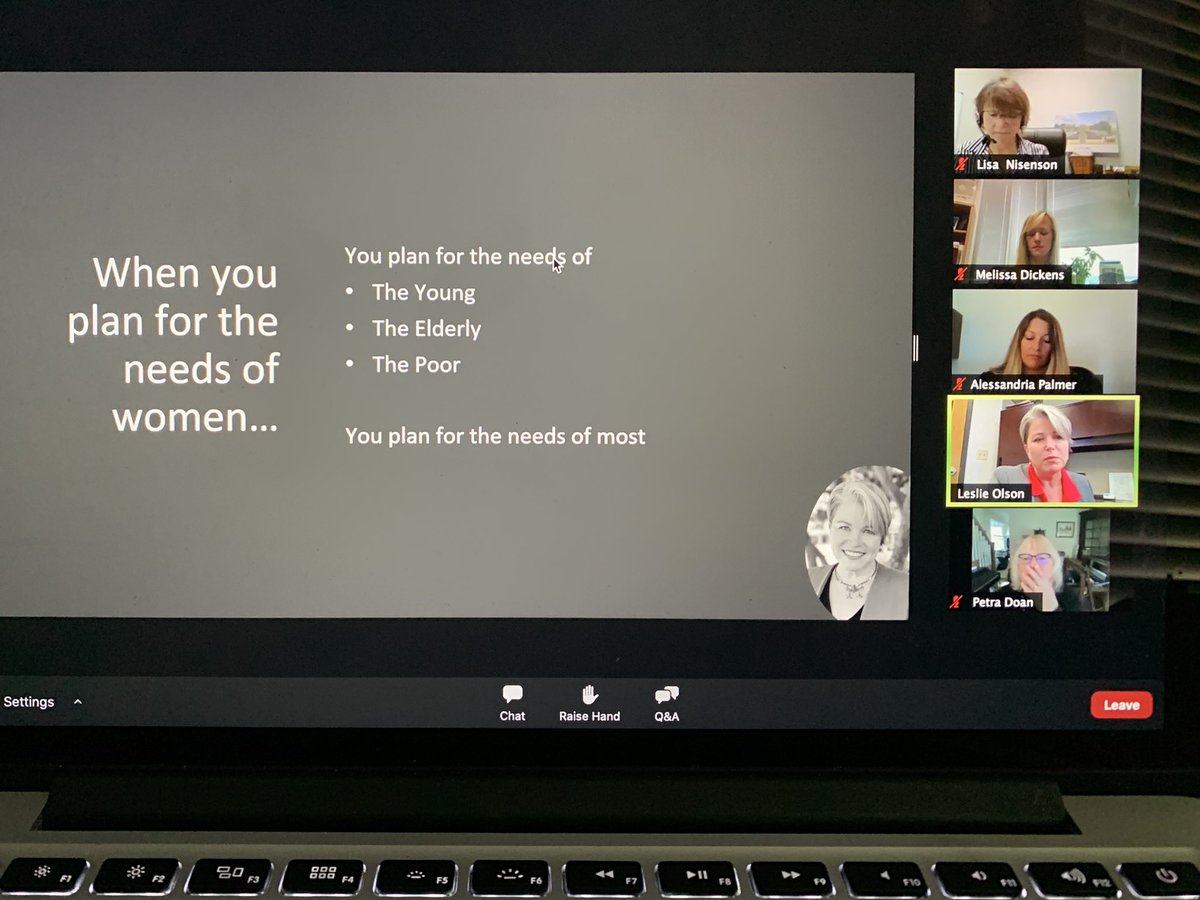This screenshot has height=900, width=1200.
Task: Click muted mic icon beside Alessandria Palmer
Action: pos(959,384)
